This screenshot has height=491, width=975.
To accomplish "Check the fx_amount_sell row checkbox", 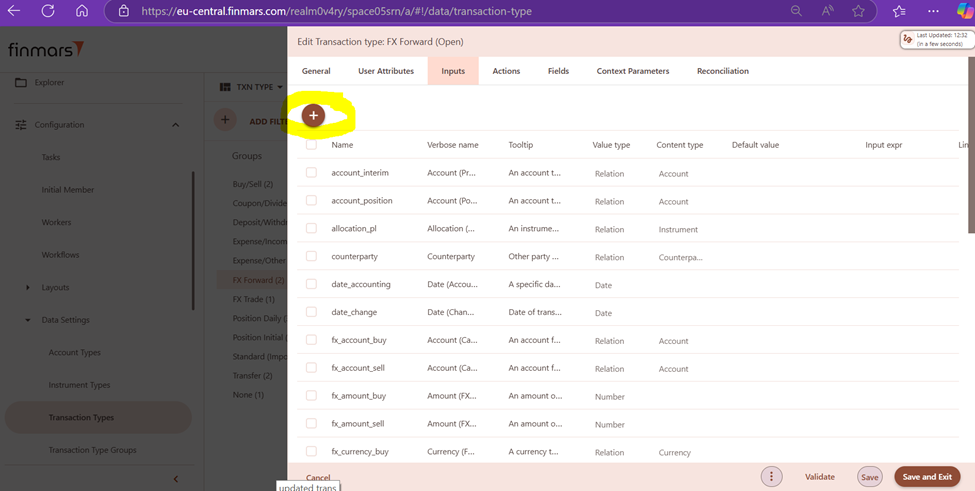I will point(312,423).
